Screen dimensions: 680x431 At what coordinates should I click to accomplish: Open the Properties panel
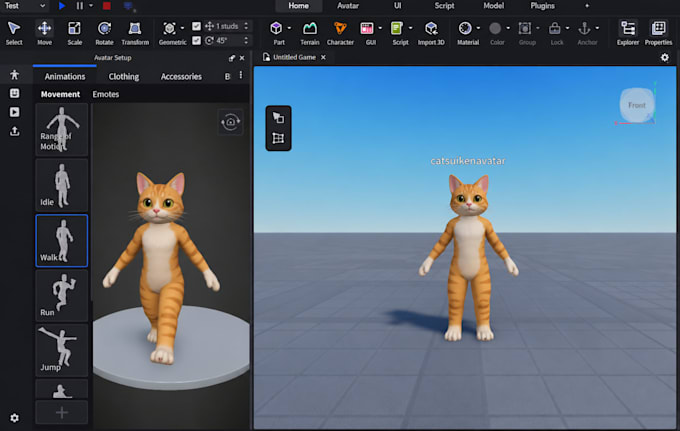coord(658,33)
